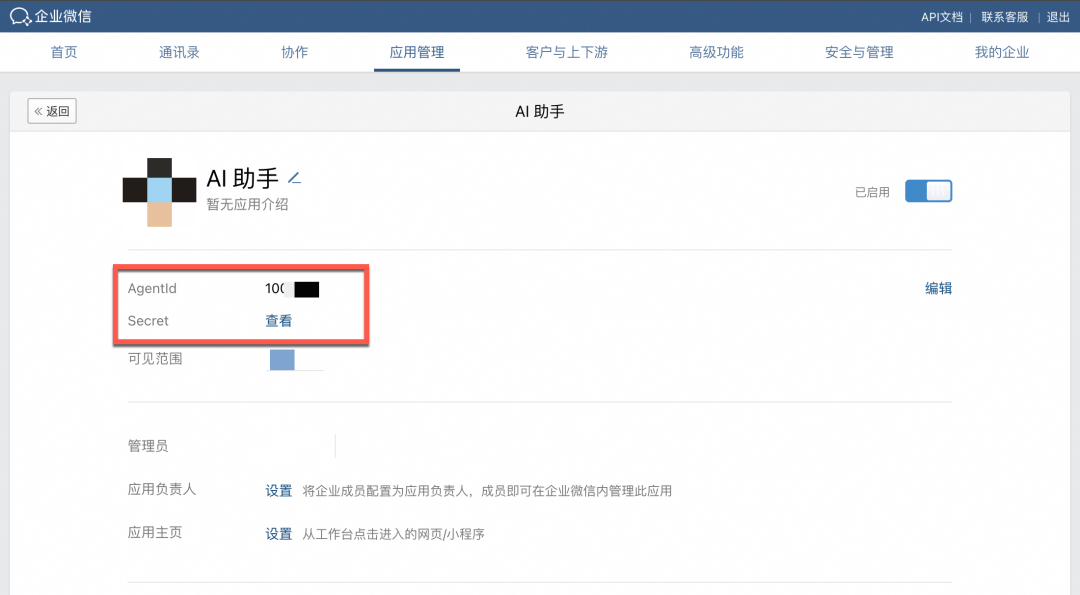Select the 应用管理 tab
The height and width of the screenshot is (595, 1080).
417,52
